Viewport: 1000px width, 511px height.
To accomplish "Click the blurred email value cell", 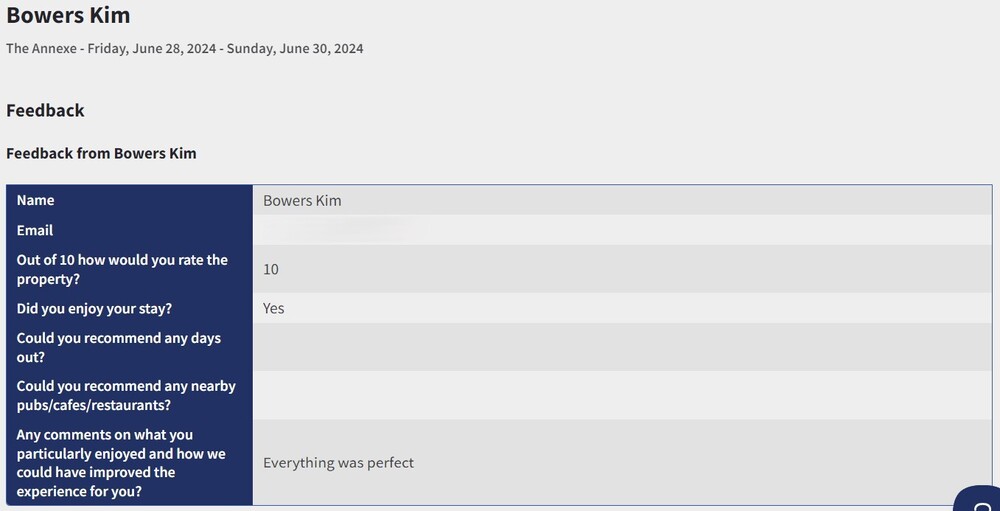I will [x=340, y=230].
